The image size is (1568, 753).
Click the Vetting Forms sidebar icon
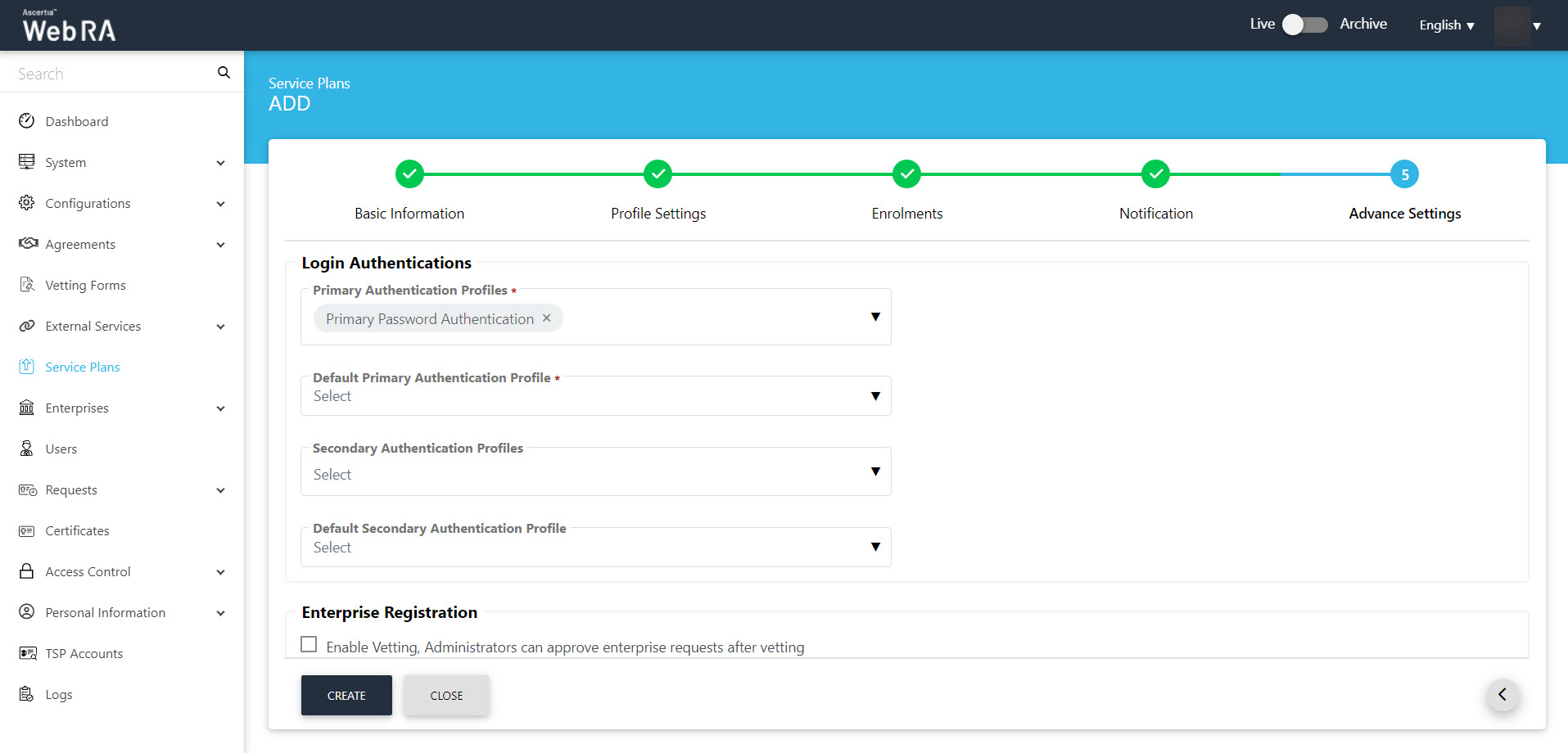tap(27, 285)
